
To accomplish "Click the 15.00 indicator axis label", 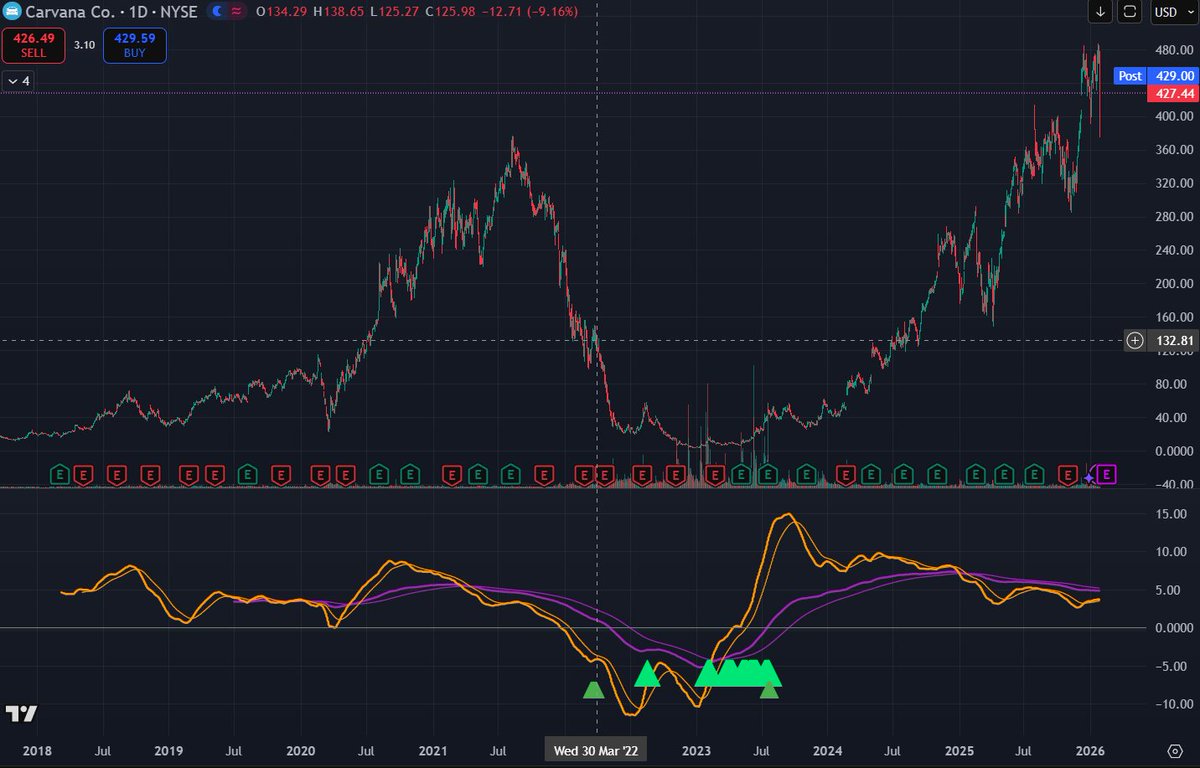I will (x=1172, y=514).
